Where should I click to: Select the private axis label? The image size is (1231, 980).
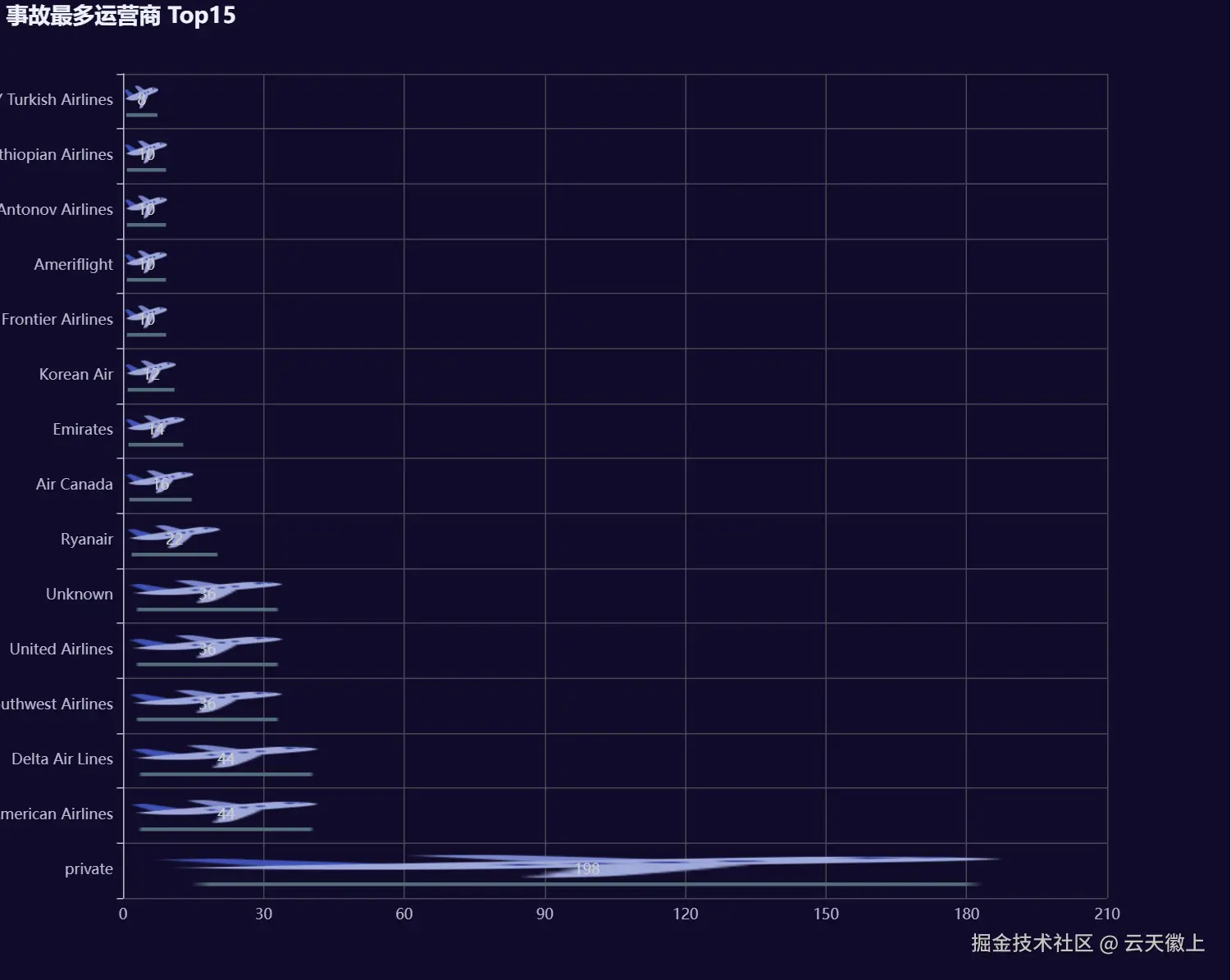pos(89,868)
